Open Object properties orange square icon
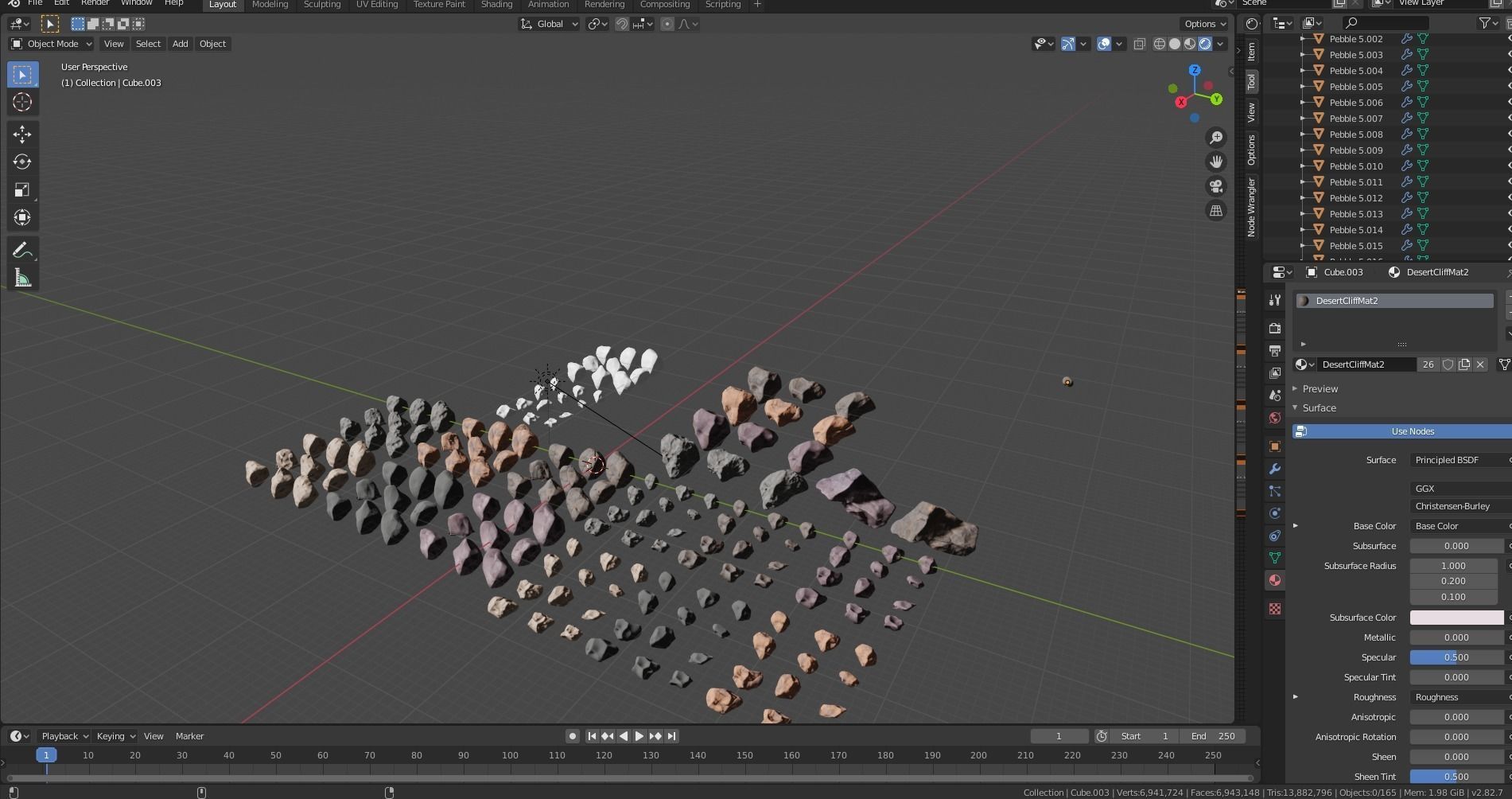This screenshot has height=799, width=1512. click(1275, 446)
